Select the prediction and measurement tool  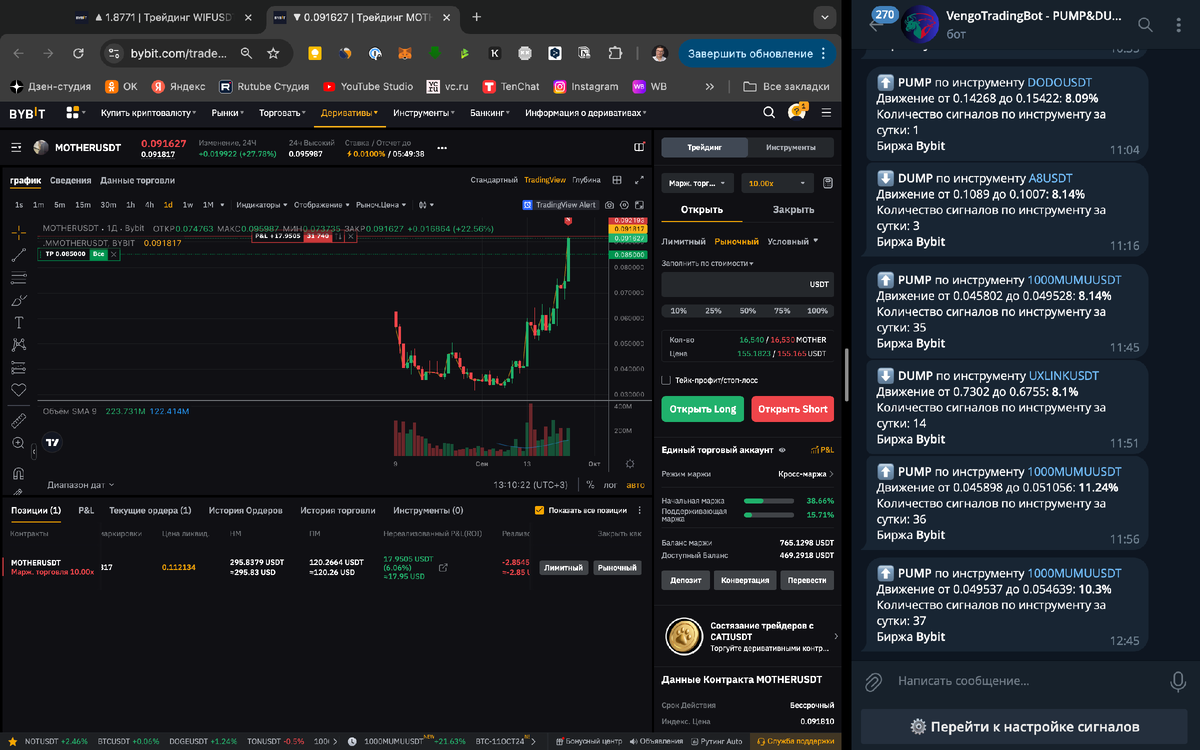19,368
